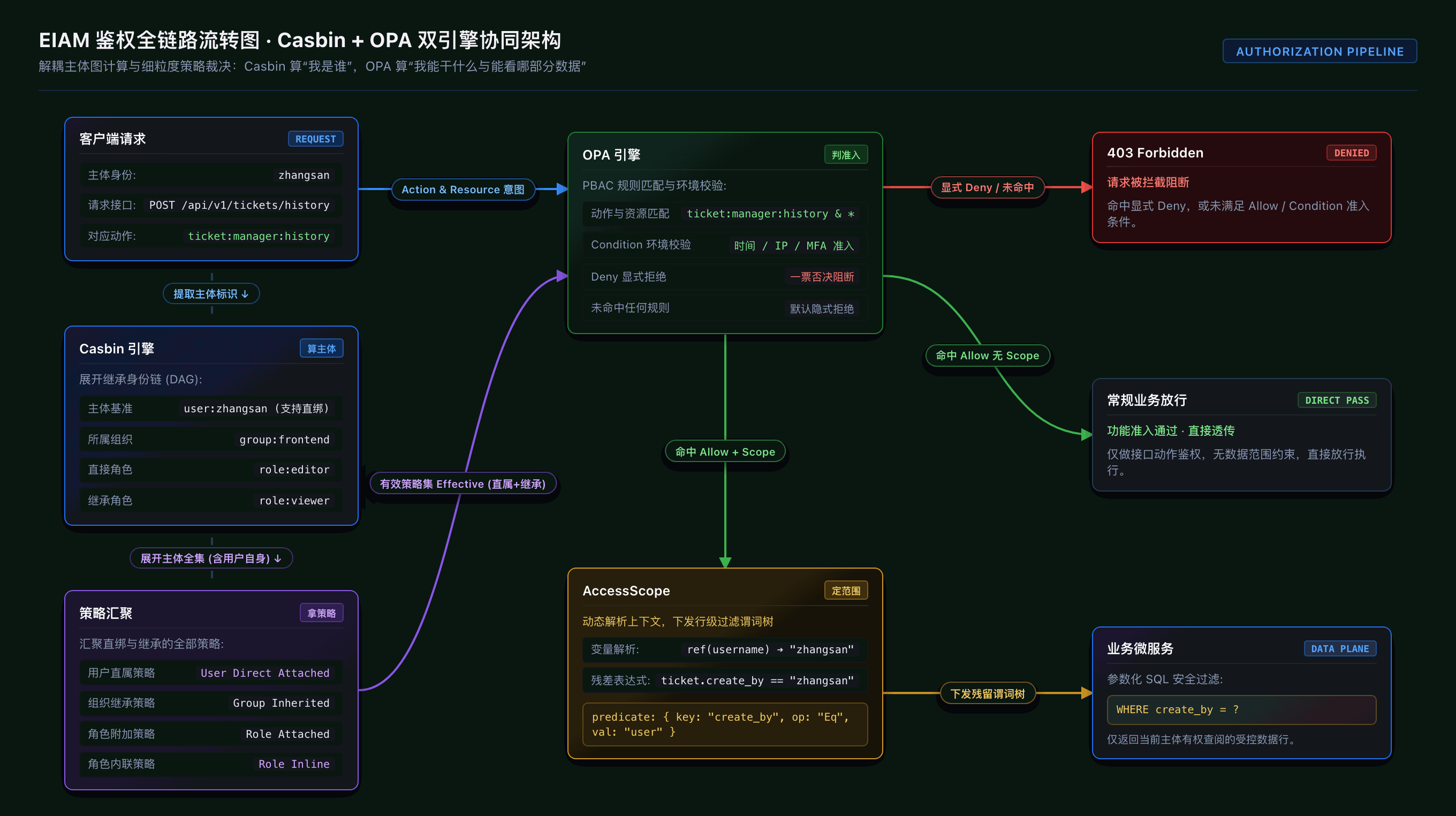Select the 用户直属策略 User Direct Attached row

coord(211,673)
